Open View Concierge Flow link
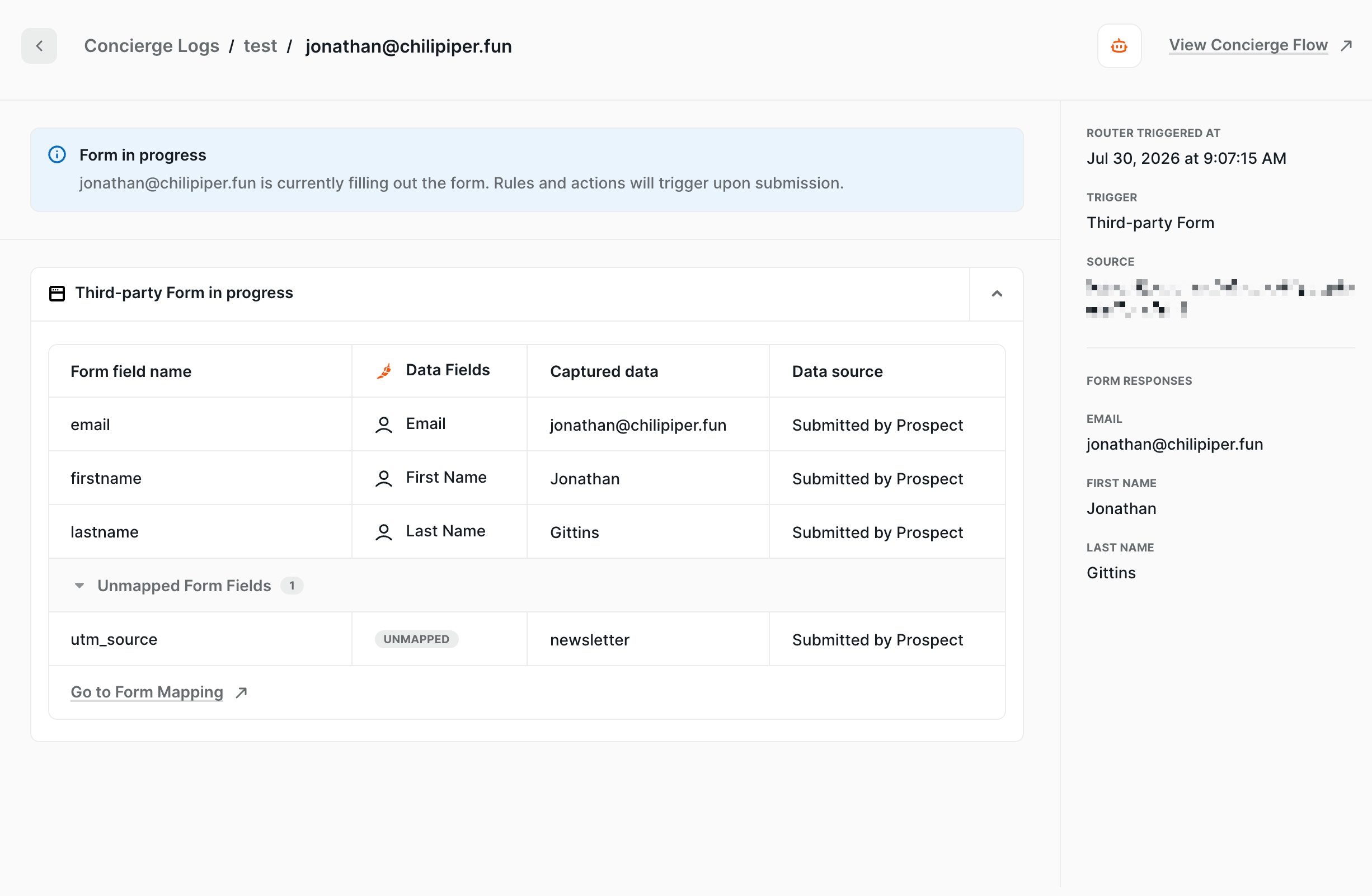 point(1248,45)
